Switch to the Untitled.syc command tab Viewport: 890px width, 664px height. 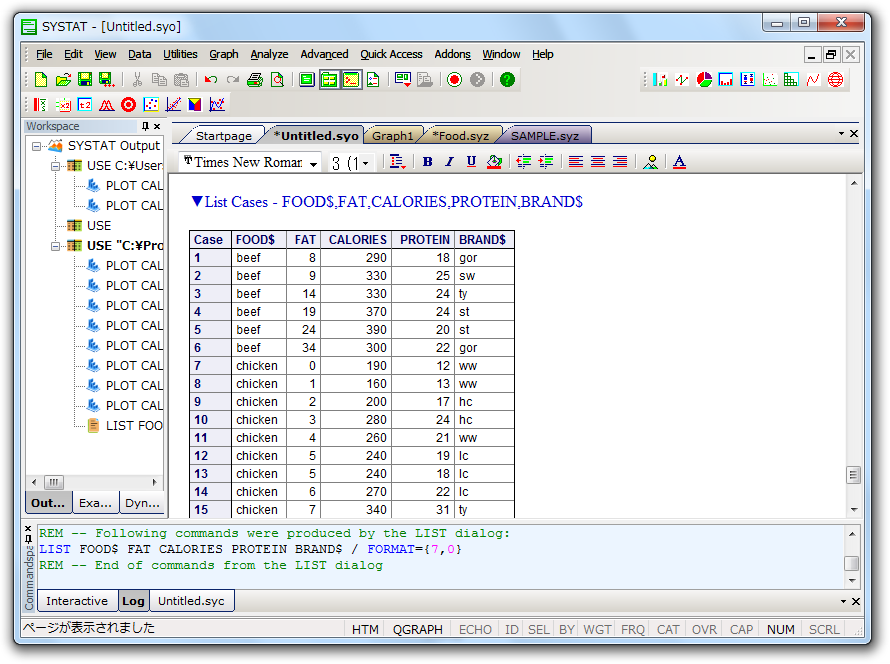click(191, 601)
